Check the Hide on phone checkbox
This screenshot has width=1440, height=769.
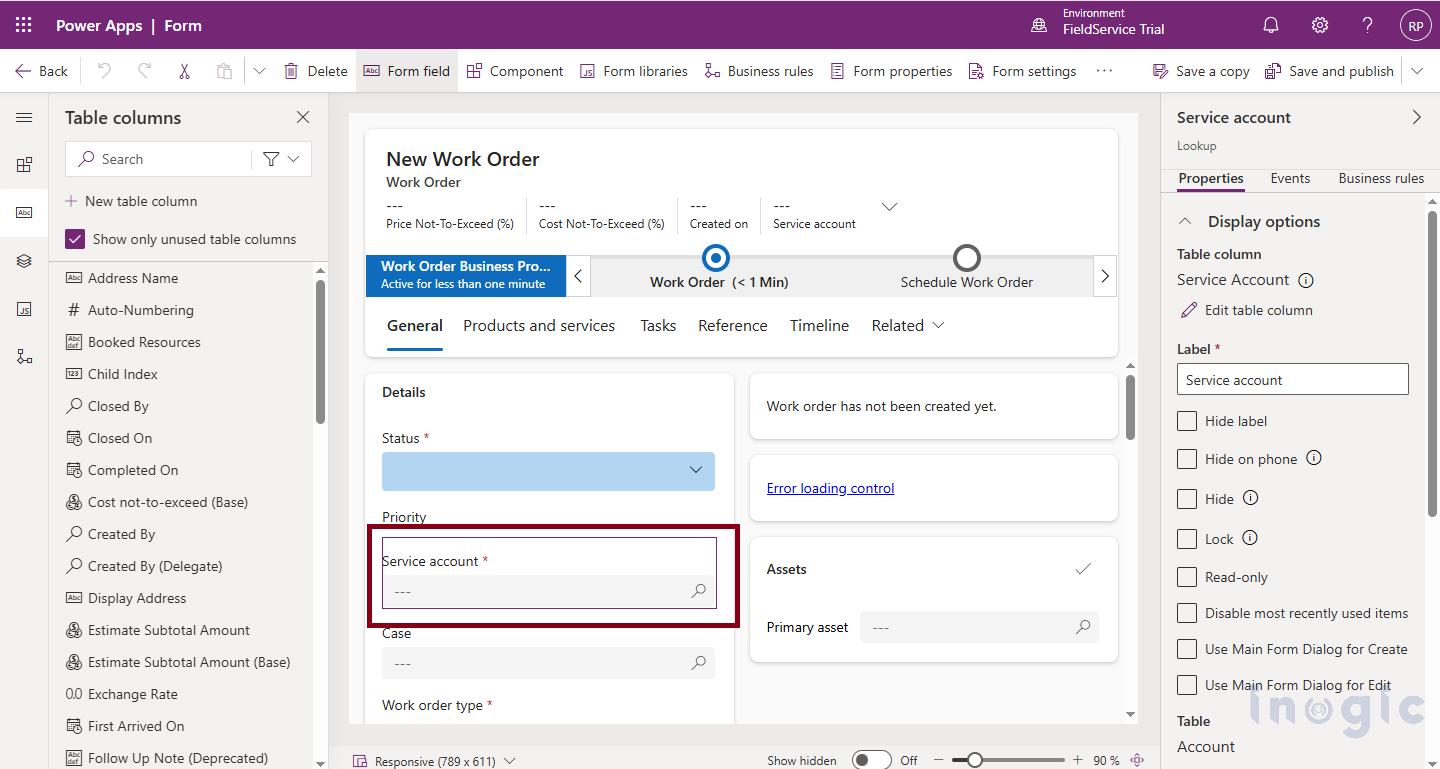click(x=1187, y=459)
